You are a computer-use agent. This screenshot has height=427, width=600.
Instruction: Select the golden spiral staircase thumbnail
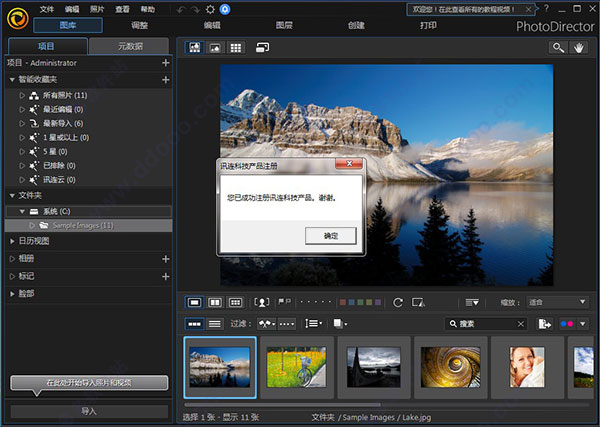click(x=450, y=367)
